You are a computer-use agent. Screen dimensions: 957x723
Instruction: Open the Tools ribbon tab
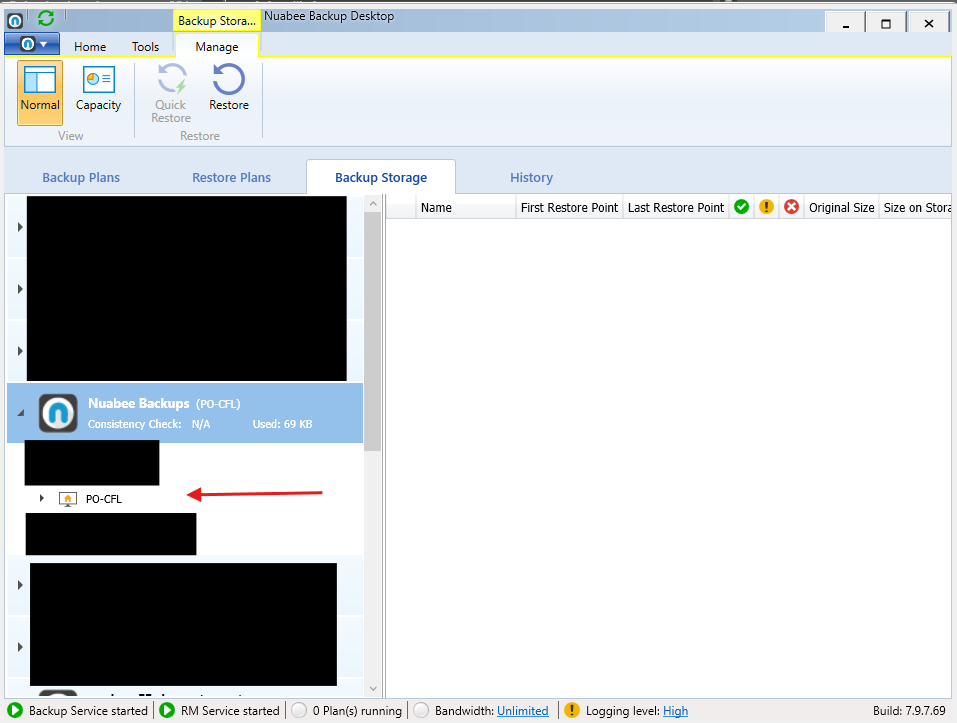pos(145,46)
